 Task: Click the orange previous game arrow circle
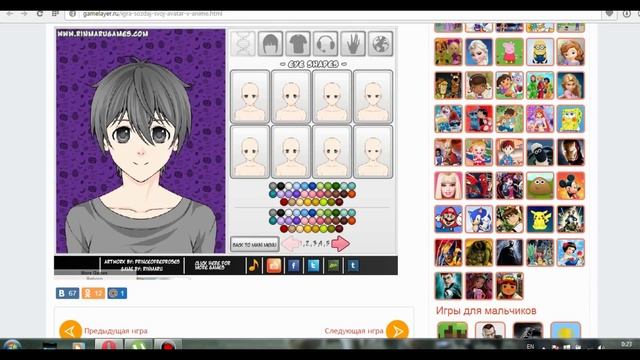[x=70, y=331]
